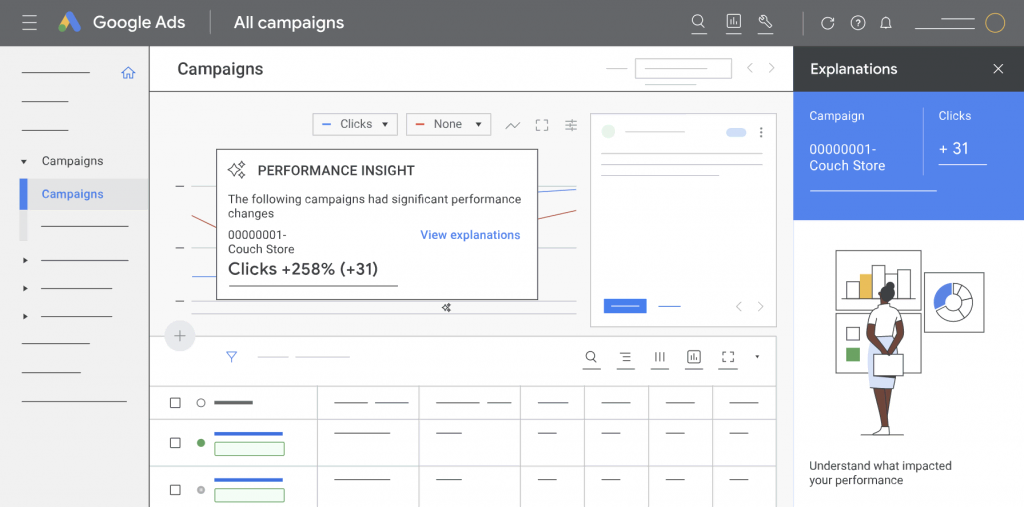Viewport: 1024px width, 507px height.
Task: Check the first campaign row checkbox
Action: click(175, 442)
